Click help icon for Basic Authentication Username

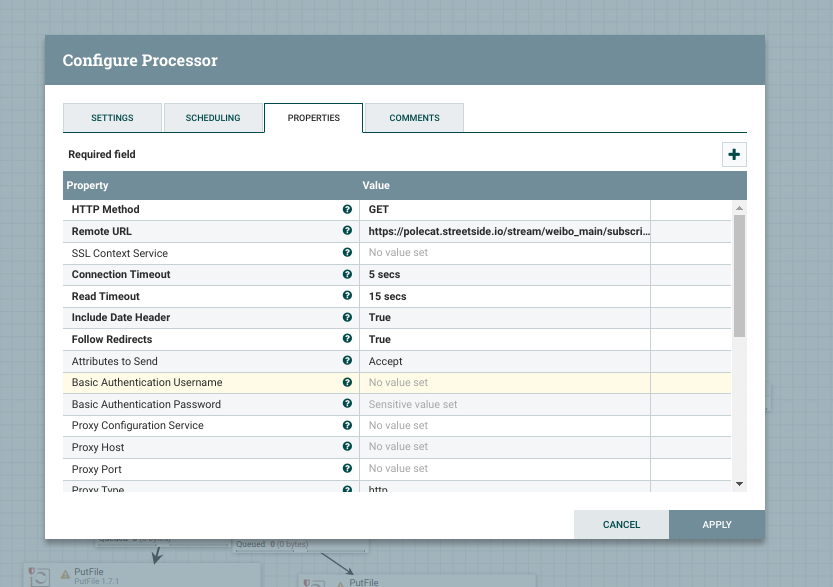coord(347,382)
